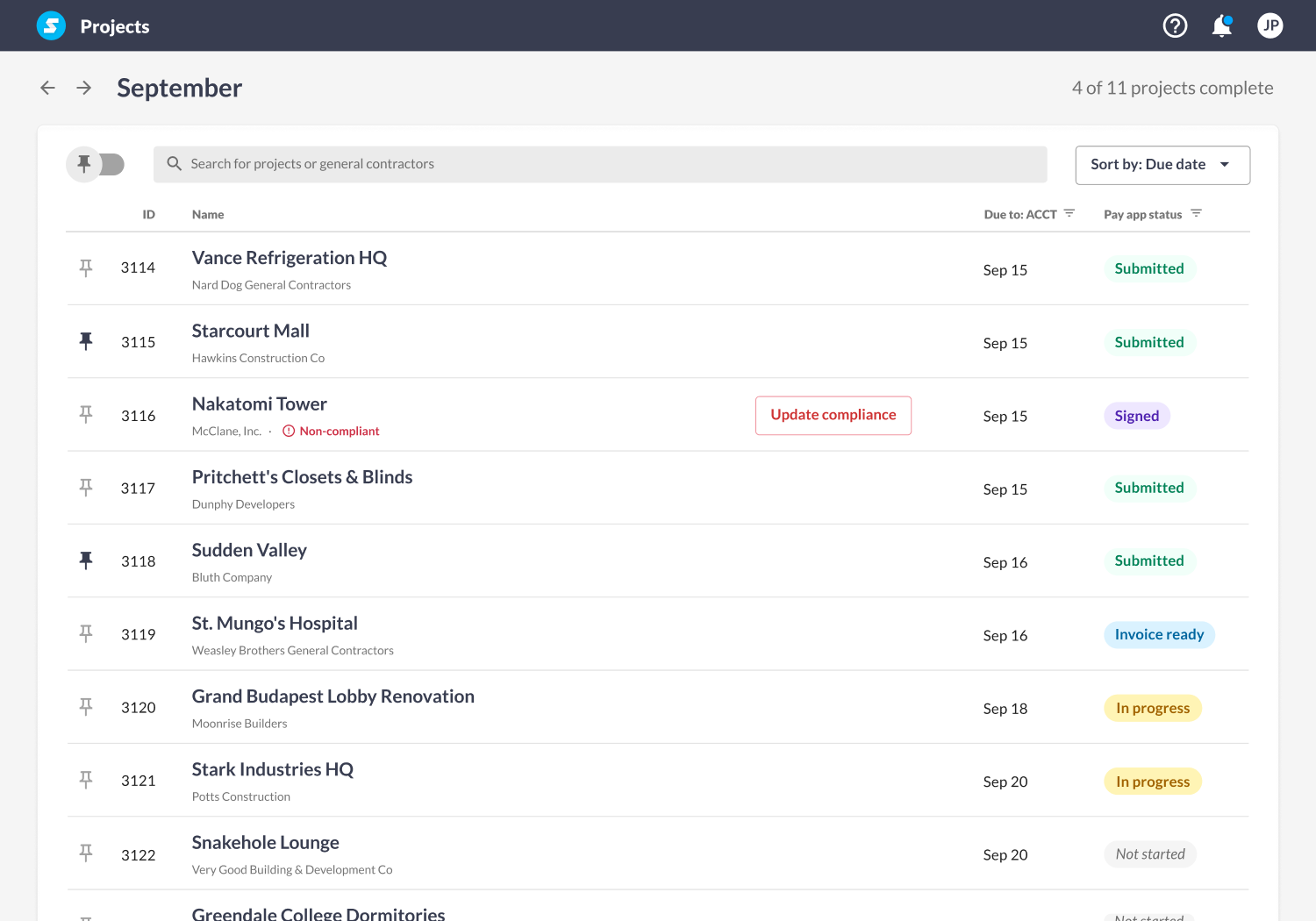
Task: Pin the Vance Refrigeration HQ project
Action: [x=85, y=268]
